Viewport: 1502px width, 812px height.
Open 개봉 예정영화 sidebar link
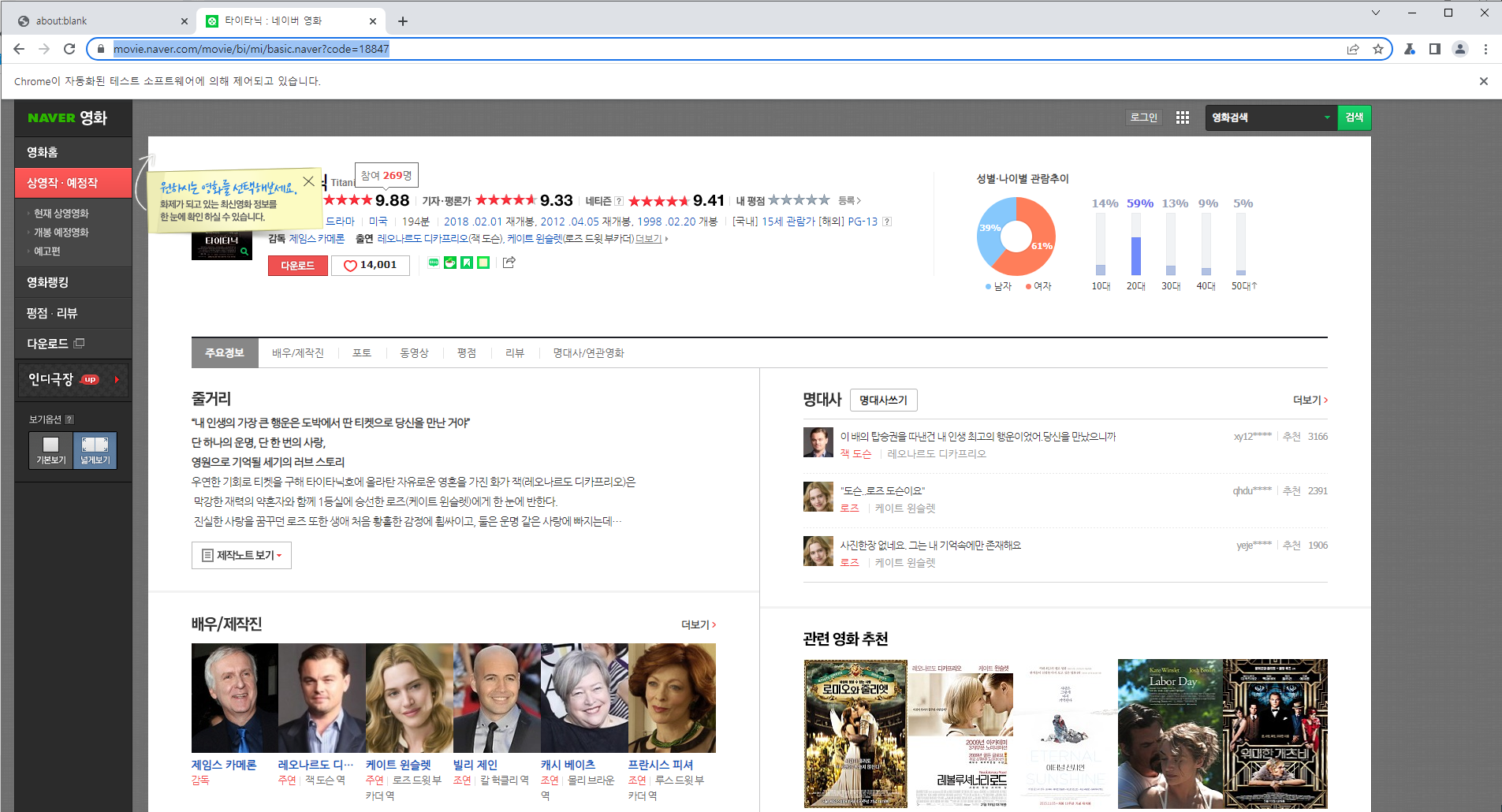[x=61, y=233]
